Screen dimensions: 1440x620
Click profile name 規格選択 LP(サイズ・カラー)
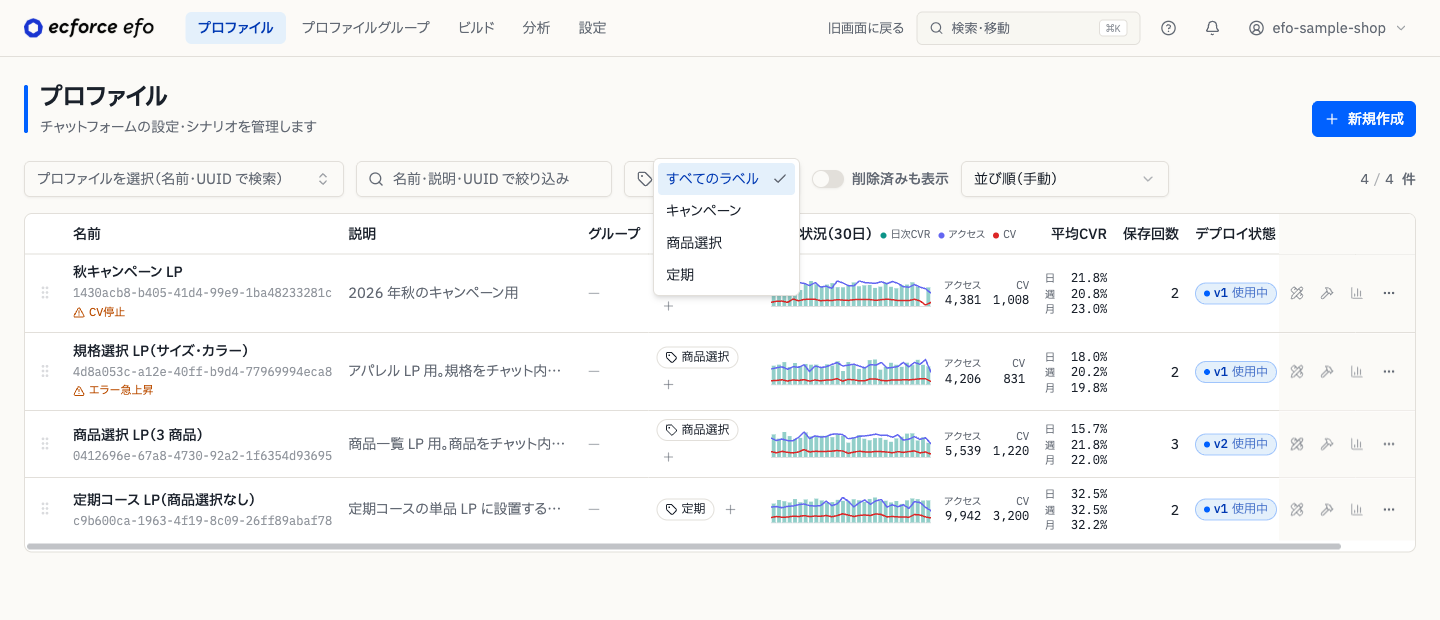160,351
